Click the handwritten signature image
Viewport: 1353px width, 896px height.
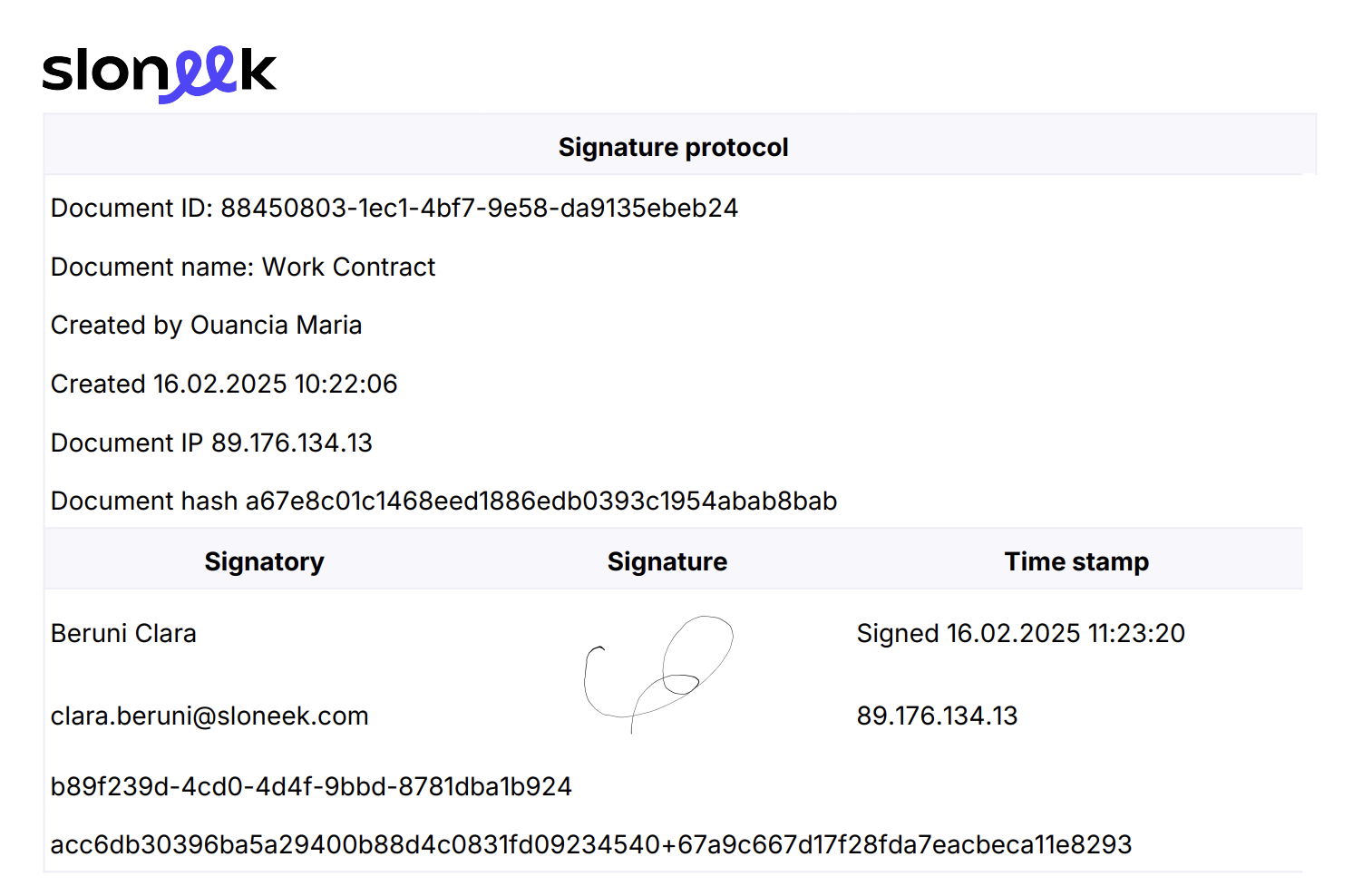click(658, 674)
